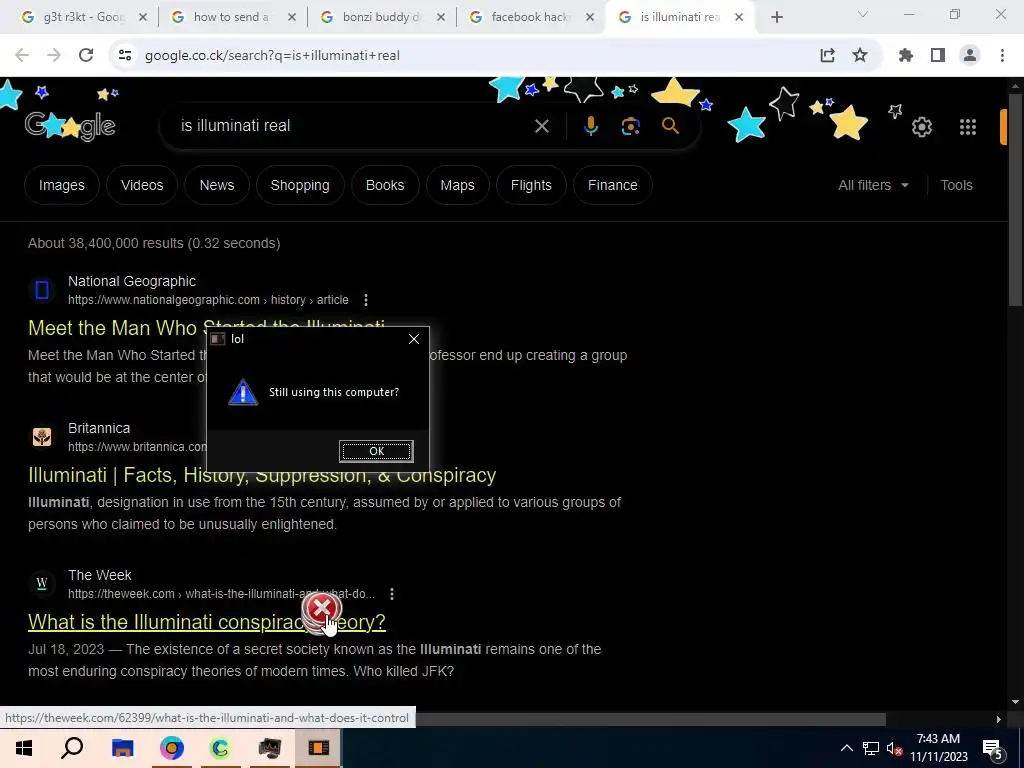The width and height of the screenshot is (1024, 768).
Task: Click OK in the 'lol' dialog
Action: tap(376, 451)
